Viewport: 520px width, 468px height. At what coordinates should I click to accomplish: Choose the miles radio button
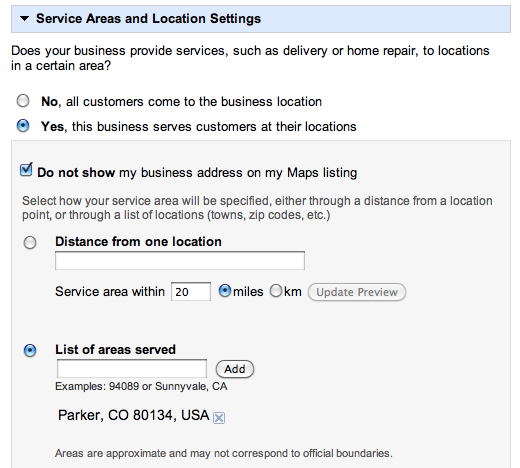[x=225, y=291]
